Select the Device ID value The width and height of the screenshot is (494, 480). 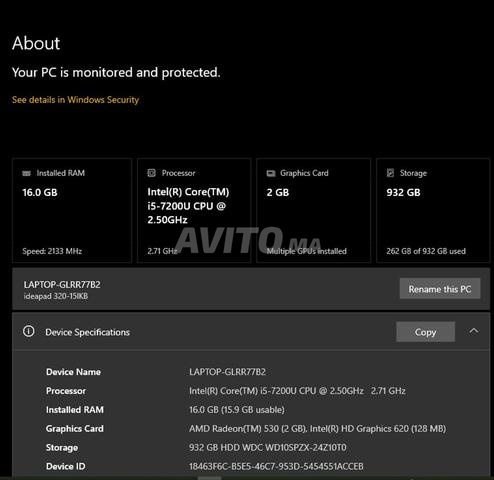point(276,466)
